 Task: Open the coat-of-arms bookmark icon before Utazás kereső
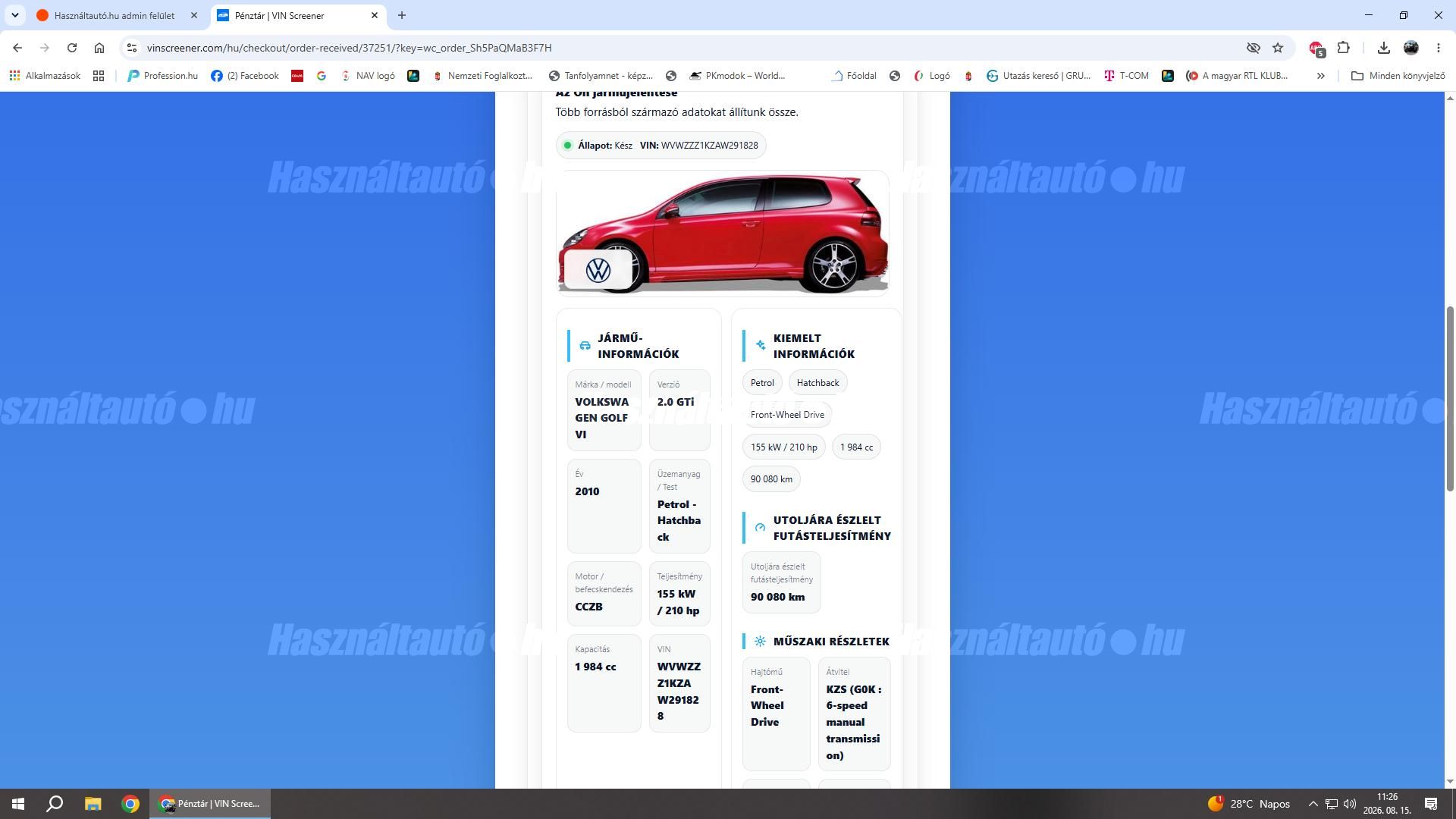968,76
